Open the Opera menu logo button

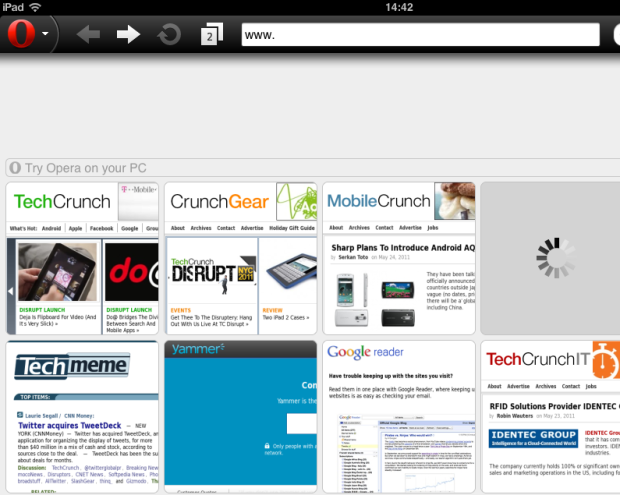pyautogui.click(x=21, y=34)
